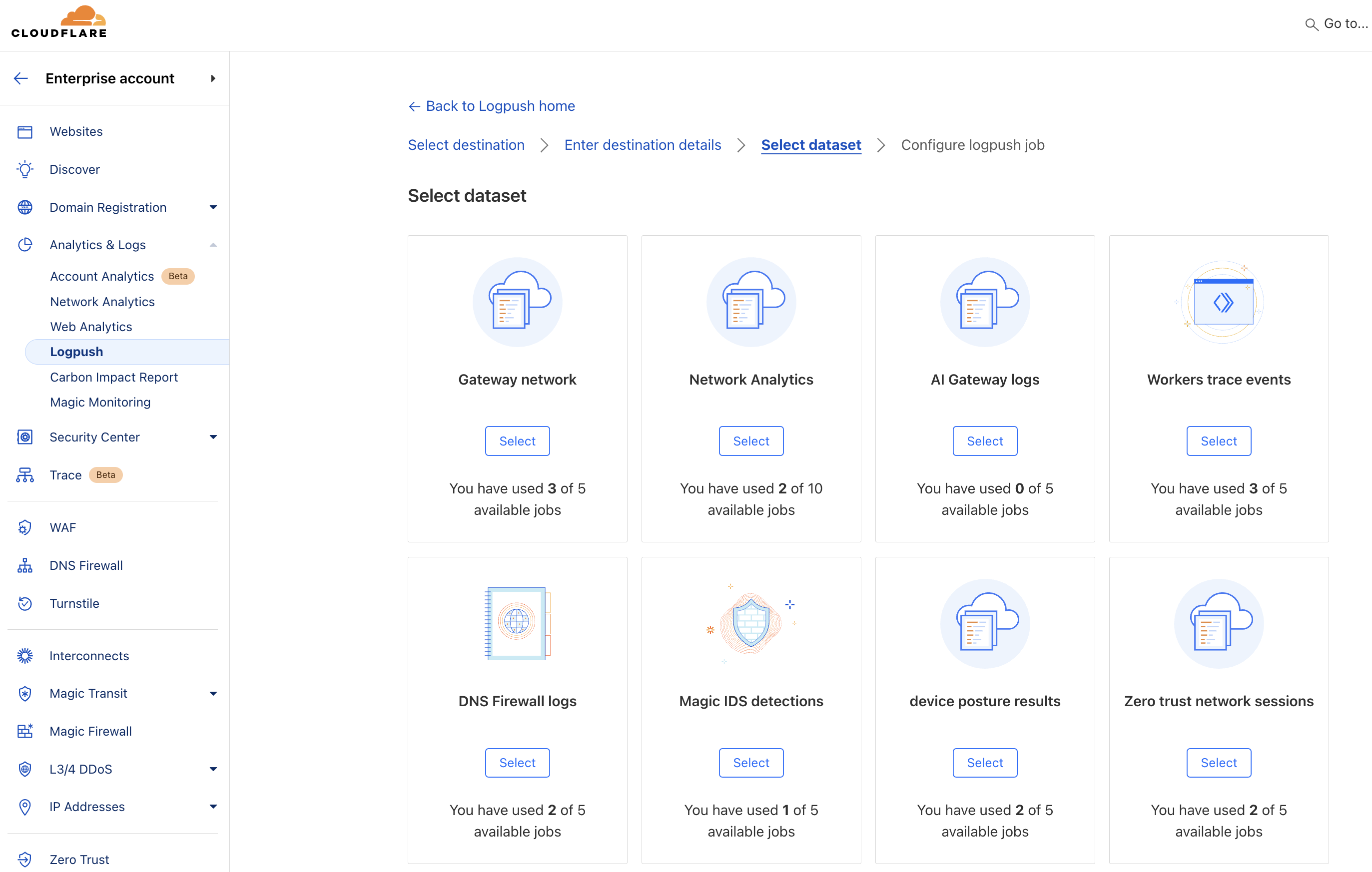This screenshot has height=872, width=1372.
Task: Select the Workers trace events dataset
Action: (1218, 441)
